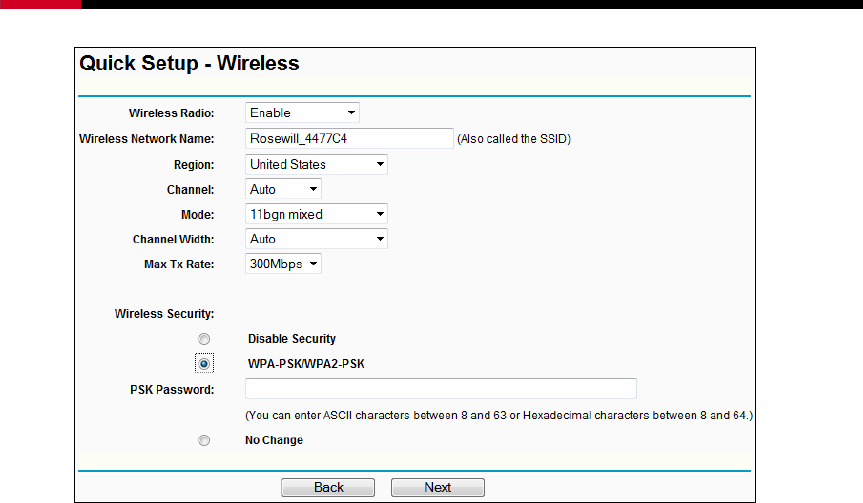This screenshot has height=503, width=863.
Task: Click the 'Region:' label
Action: (x=194, y=165)
